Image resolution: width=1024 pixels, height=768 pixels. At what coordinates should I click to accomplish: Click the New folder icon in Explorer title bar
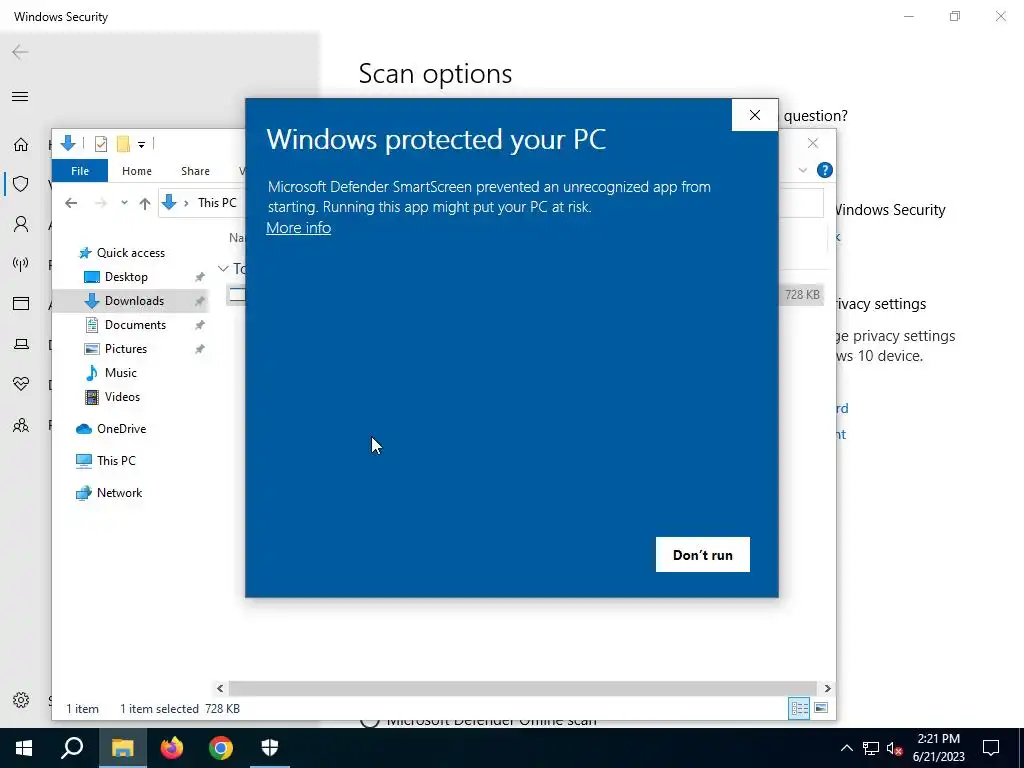[123, 144]
